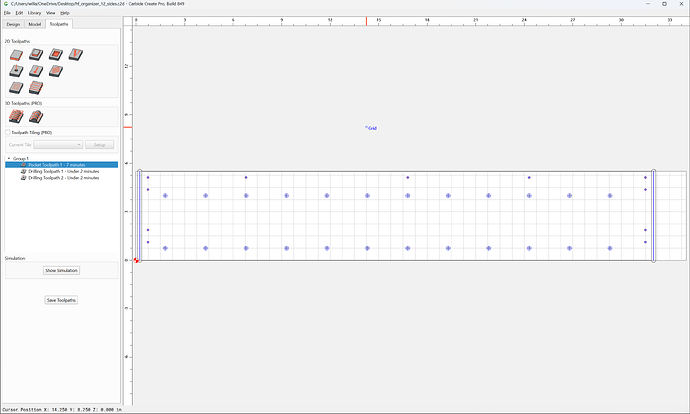690x414 pixels.
Task: Open the Current Tile dropdown
Action: pos(58,145)
